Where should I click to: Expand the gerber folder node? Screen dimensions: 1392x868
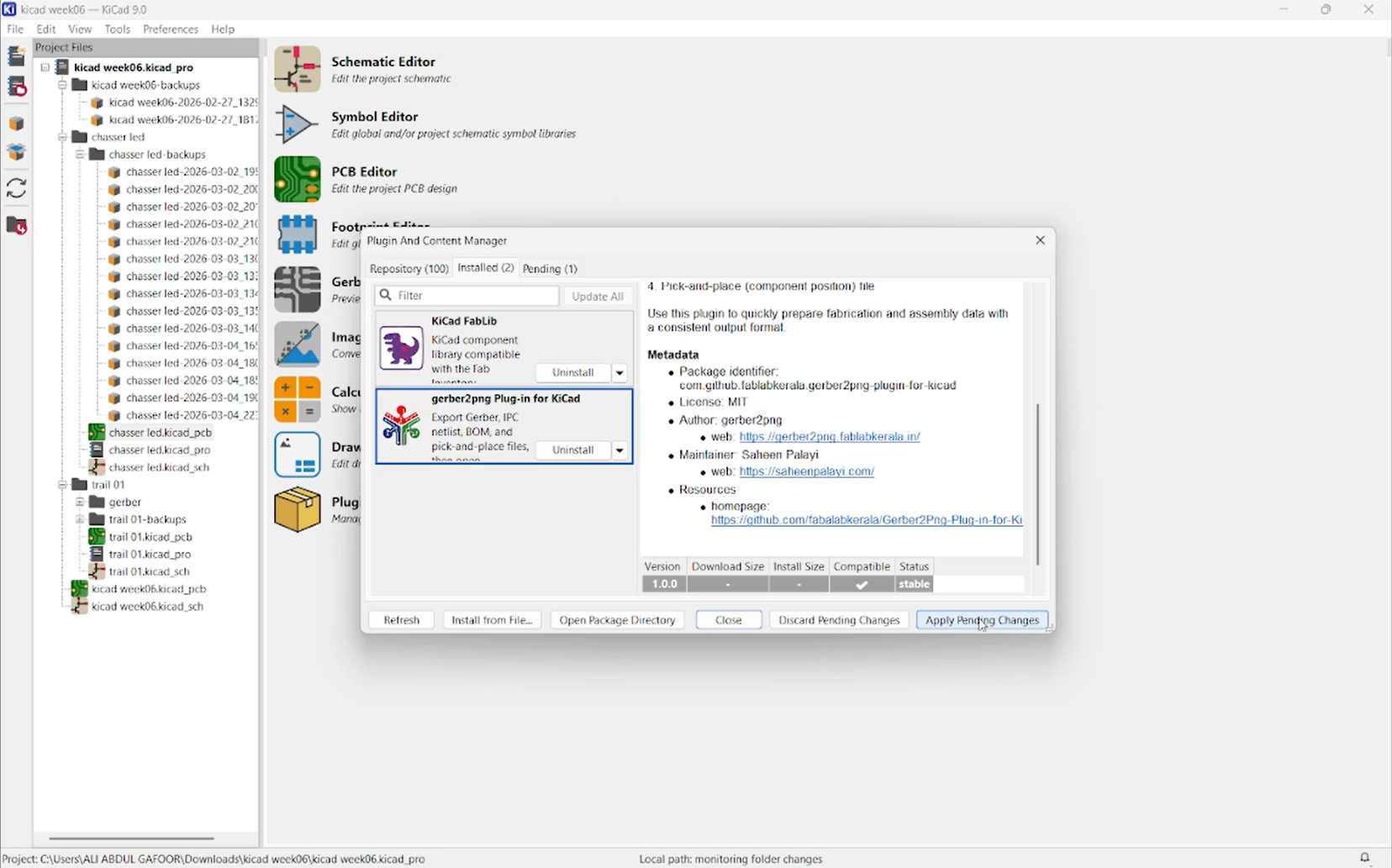(x=80, y=502)
